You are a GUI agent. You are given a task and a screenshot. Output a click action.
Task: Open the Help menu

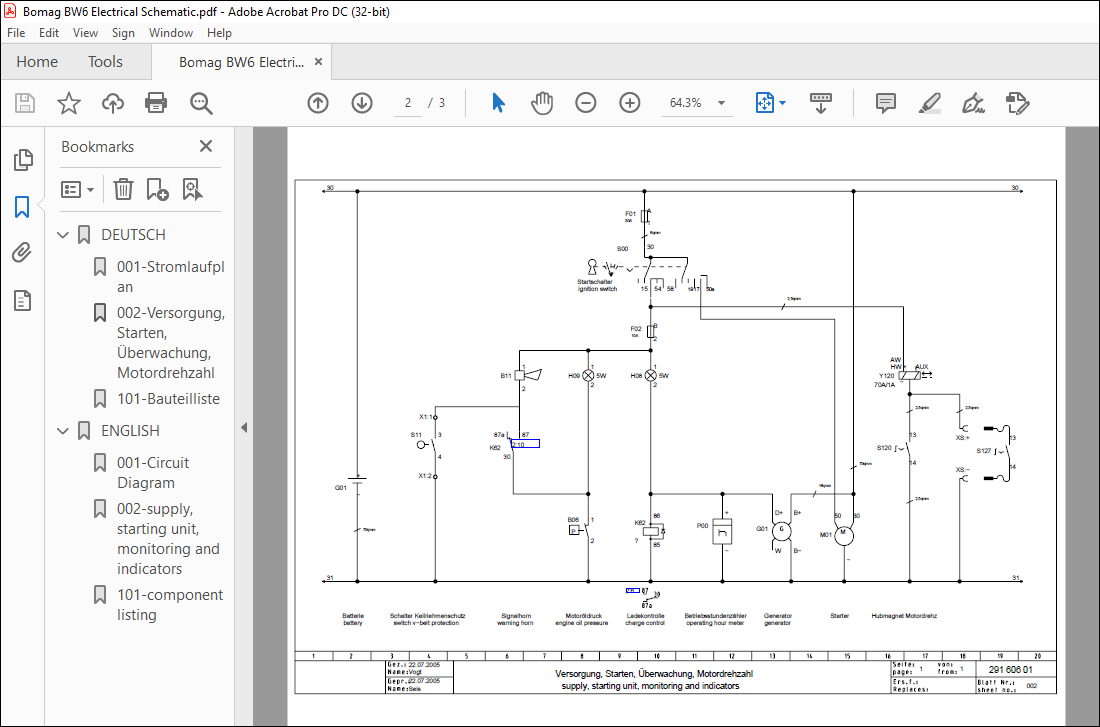tap(219, 33)
